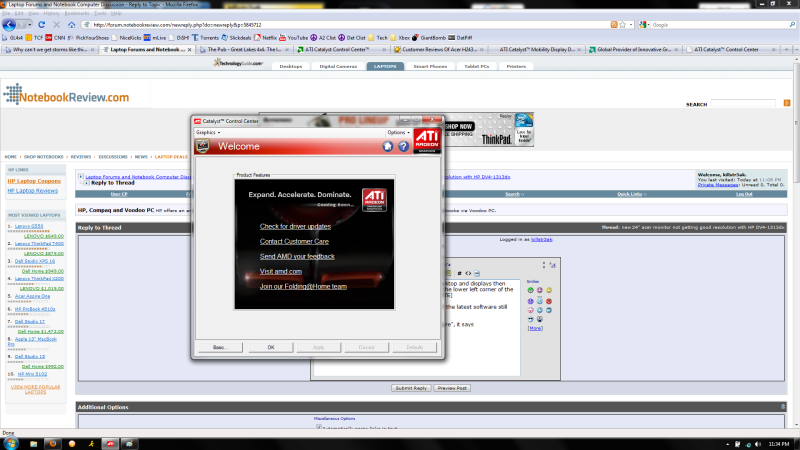The width and height of the screenshot is (800, 450).
Task: Select the Desktops tab on TechnologyGuide bar
Action: coord(291,66)
